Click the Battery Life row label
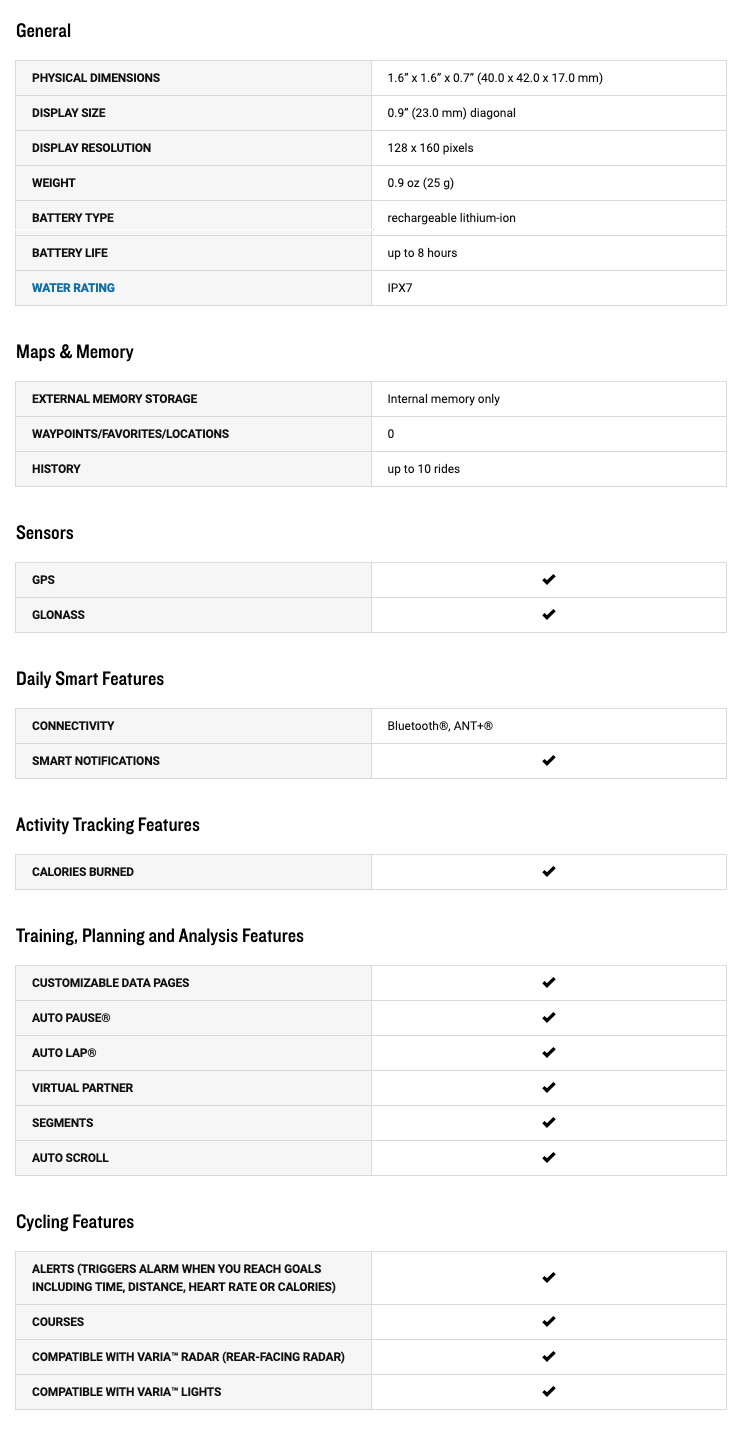Screen dimensions: 747x1433 pos(70,253)
